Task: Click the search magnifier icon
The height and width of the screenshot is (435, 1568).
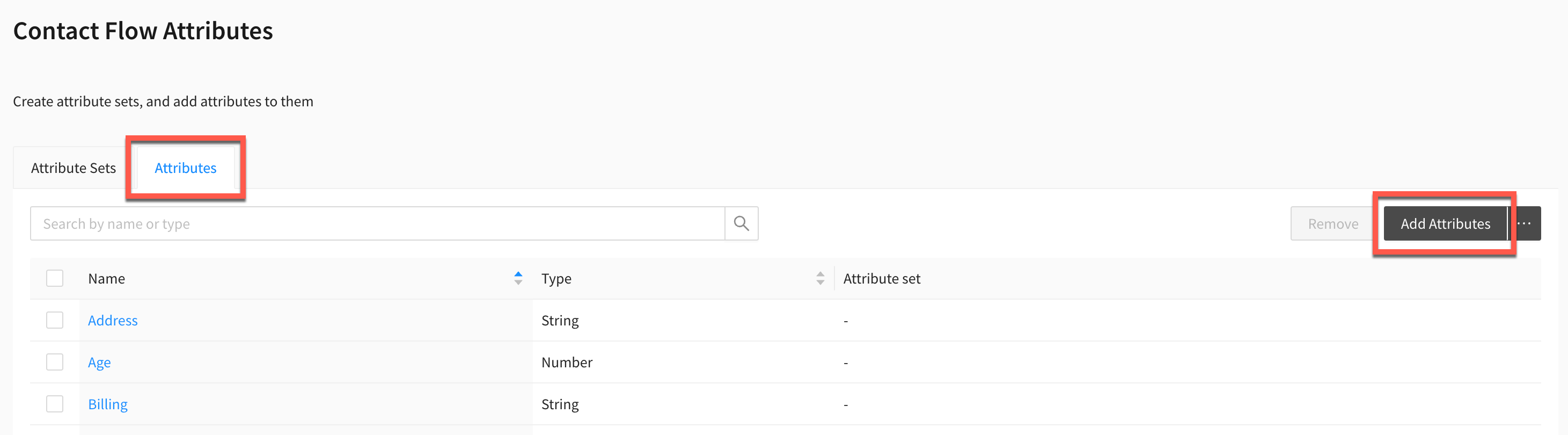Action: [x=741, y=223]
